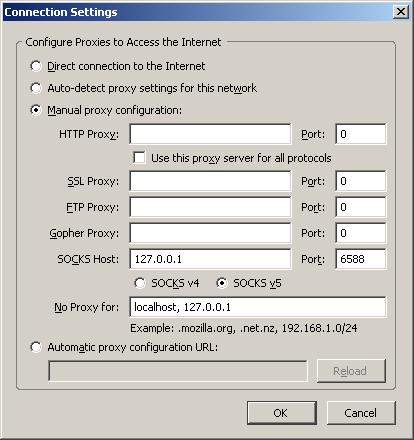Click the HTTP Proxy address field
Screen dimensions: 414x440
pyautogui.click(x=210, y=134)
